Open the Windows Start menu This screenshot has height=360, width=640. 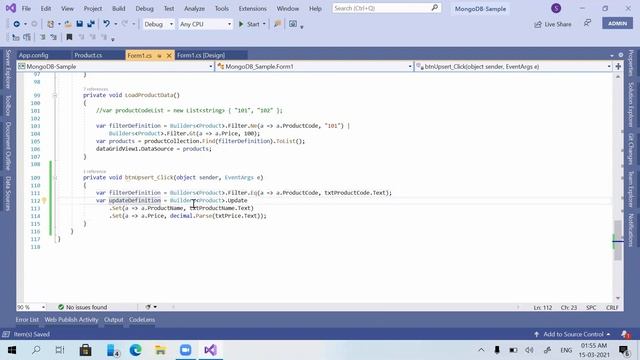point(11,350)
